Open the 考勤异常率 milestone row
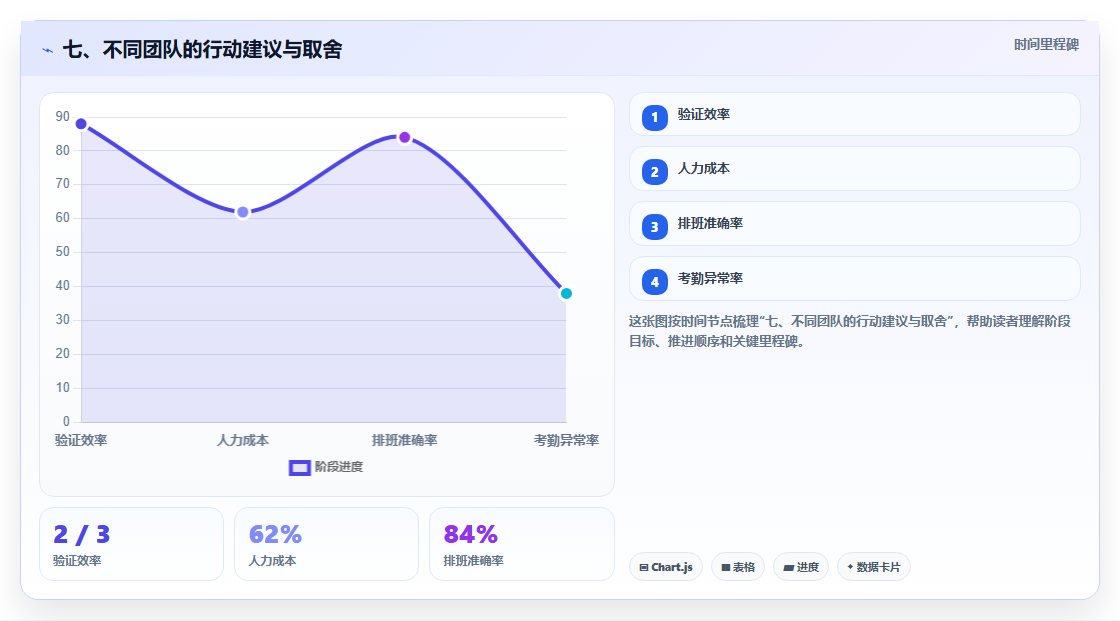Image resolution: width=1120 pixels, height=621 pixels. click(x=854, y=279)
